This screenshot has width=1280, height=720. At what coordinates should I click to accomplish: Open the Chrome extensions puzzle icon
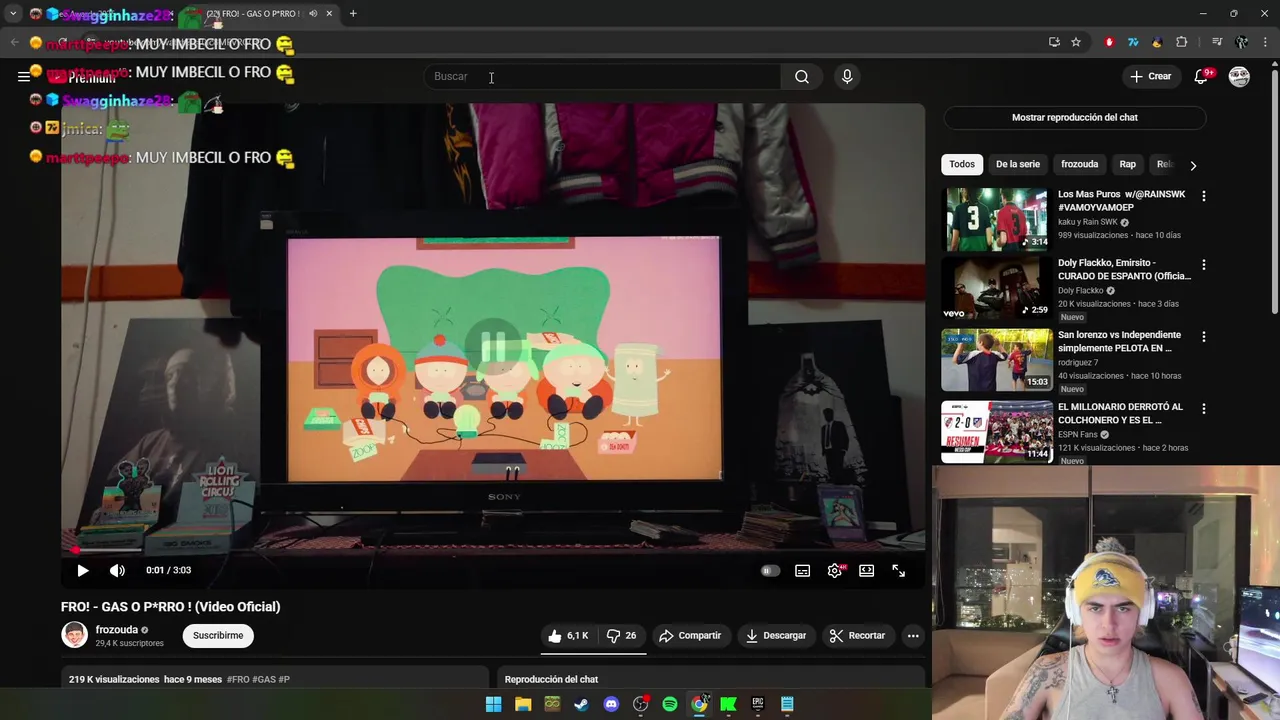1181,42
